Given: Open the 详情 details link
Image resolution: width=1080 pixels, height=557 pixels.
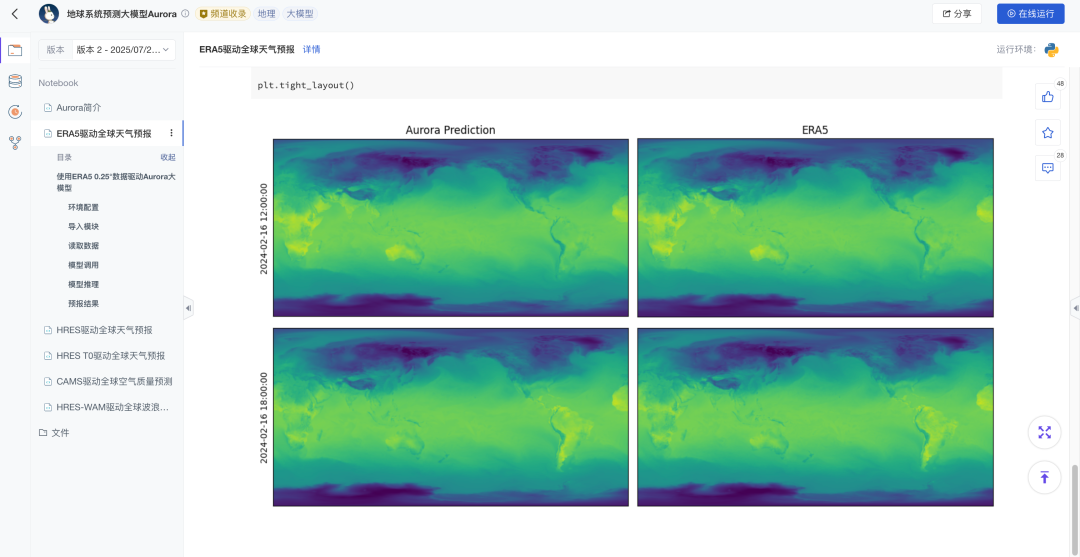Looking at the screenshot, I should coord(311,50).
